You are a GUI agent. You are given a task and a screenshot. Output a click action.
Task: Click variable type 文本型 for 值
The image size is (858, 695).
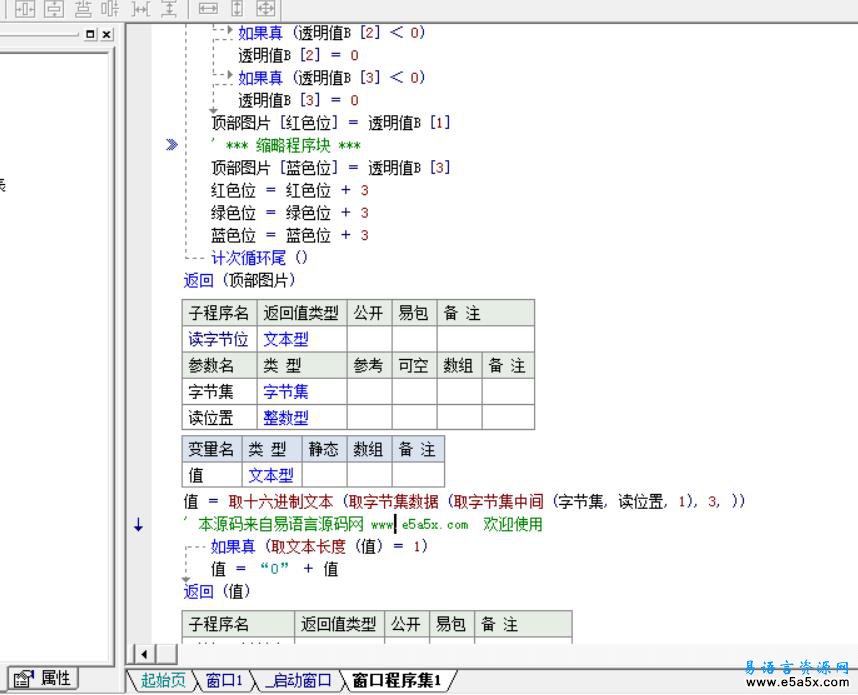coord(271,475)
